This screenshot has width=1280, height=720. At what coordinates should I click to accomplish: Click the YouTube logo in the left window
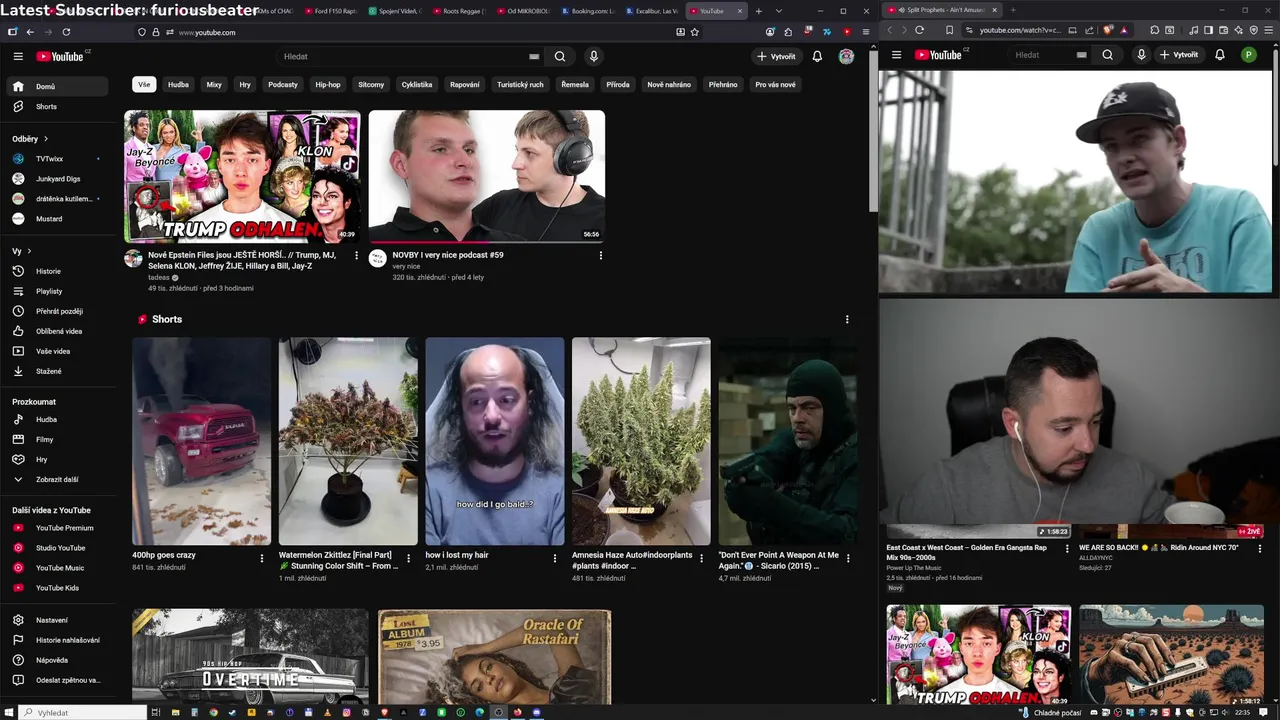pos(62,57)
